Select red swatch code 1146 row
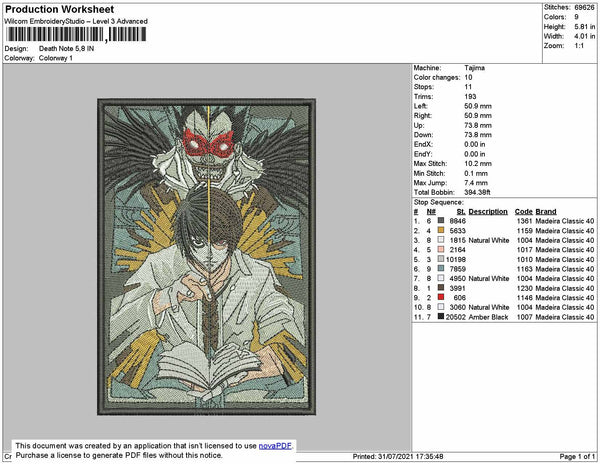The width and height of the screenshot is (600, 464). [441, 297]
